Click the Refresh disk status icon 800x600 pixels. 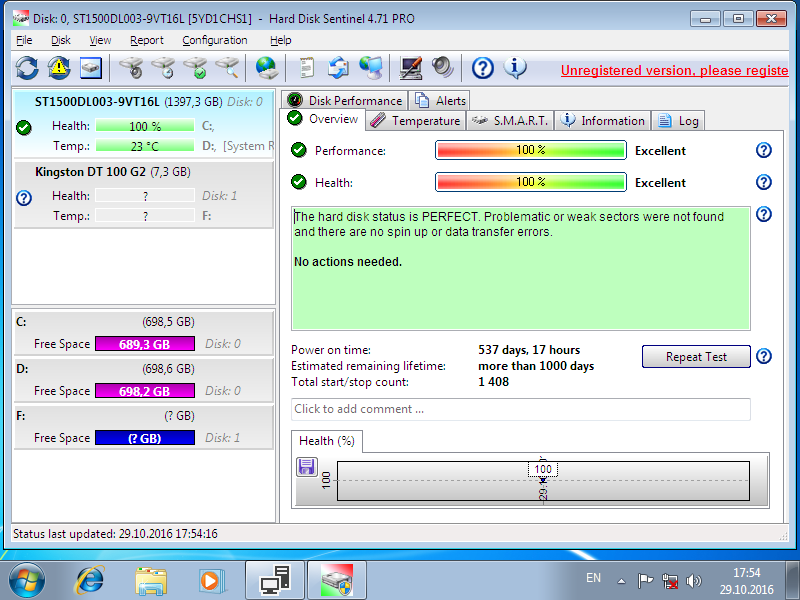(x=27, y=68)
